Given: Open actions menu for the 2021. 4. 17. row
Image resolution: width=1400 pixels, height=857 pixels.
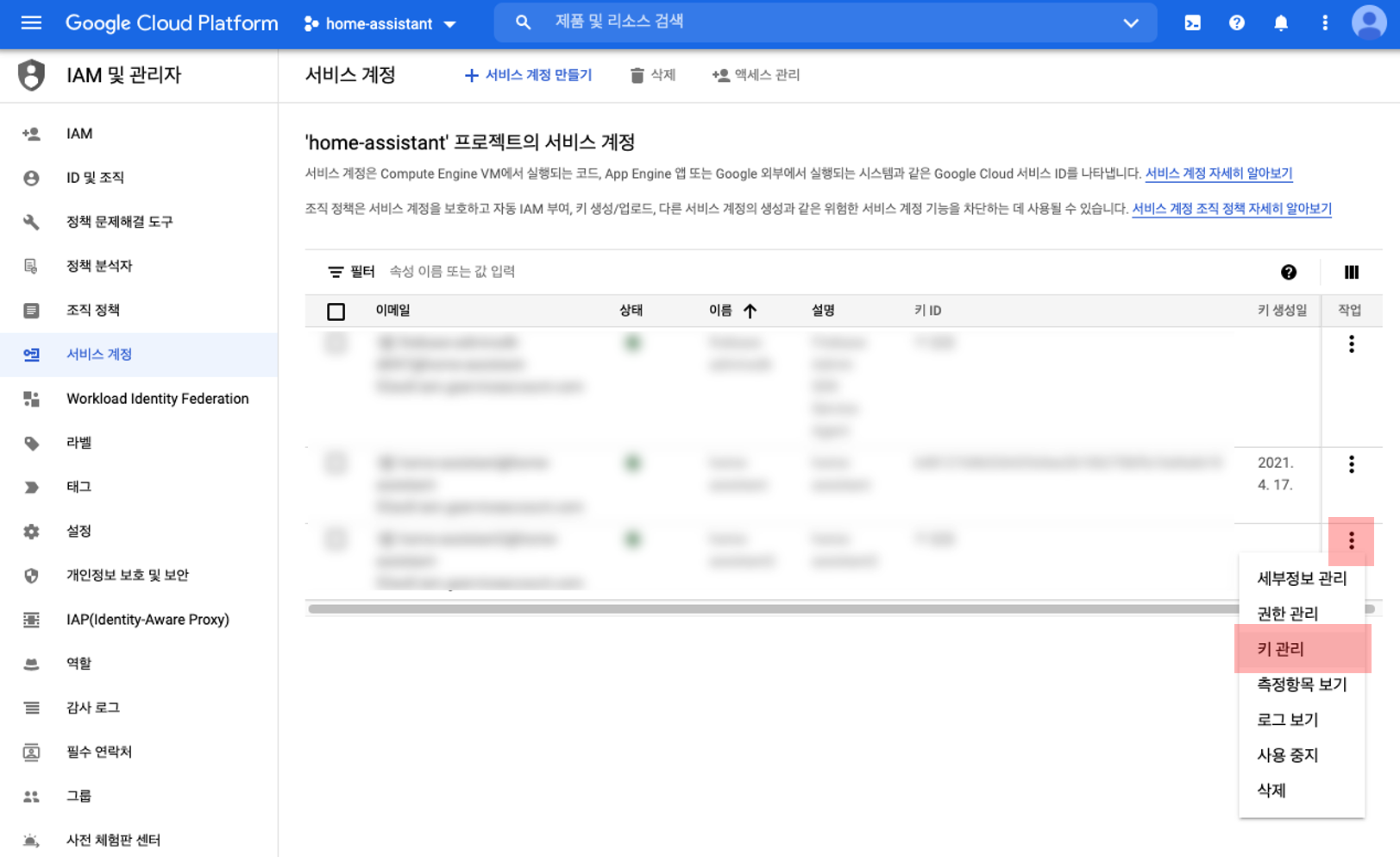Looking at the screenshot, I should pos(1351,464).
